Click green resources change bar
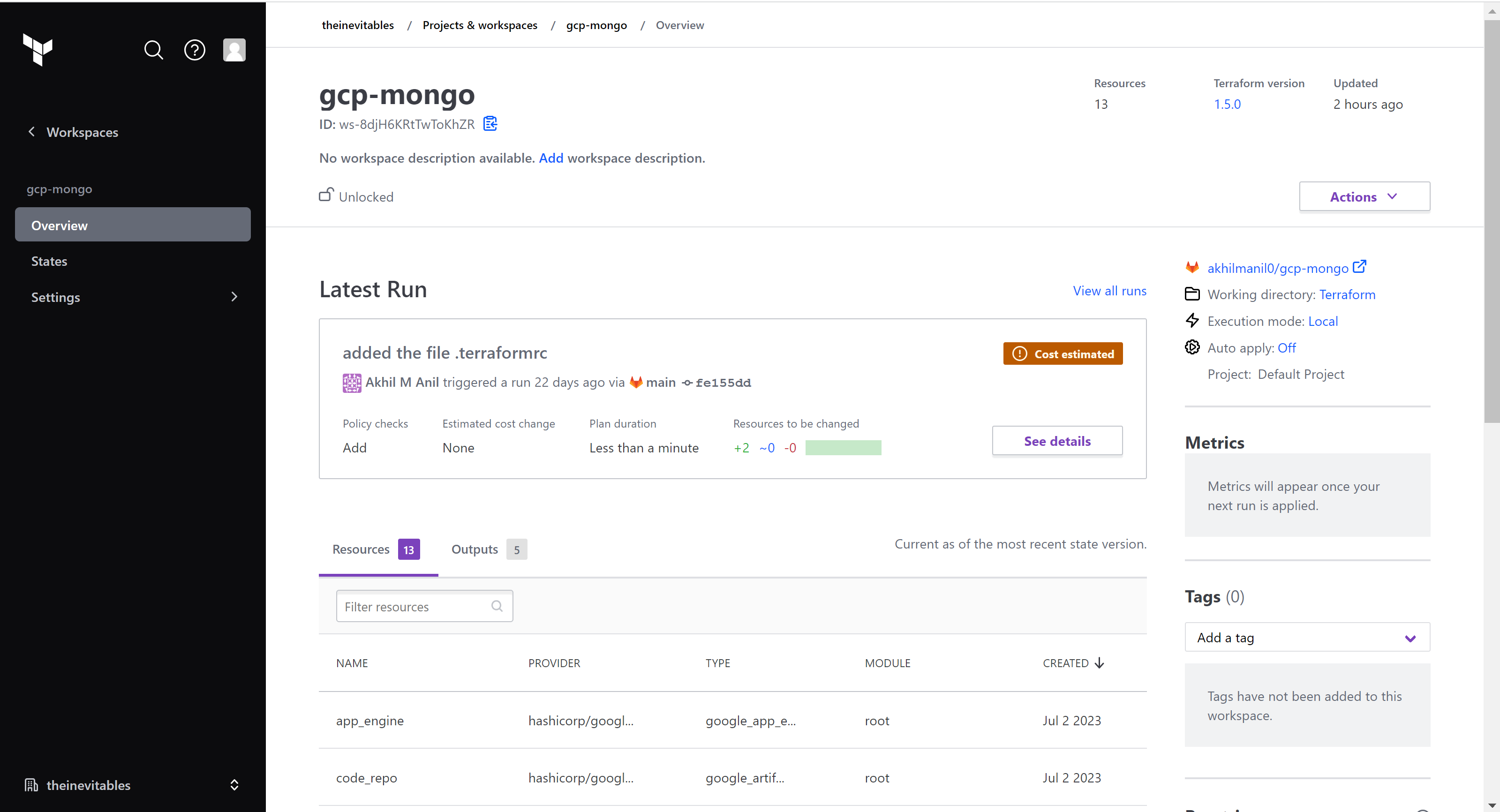 click(843, 448)
